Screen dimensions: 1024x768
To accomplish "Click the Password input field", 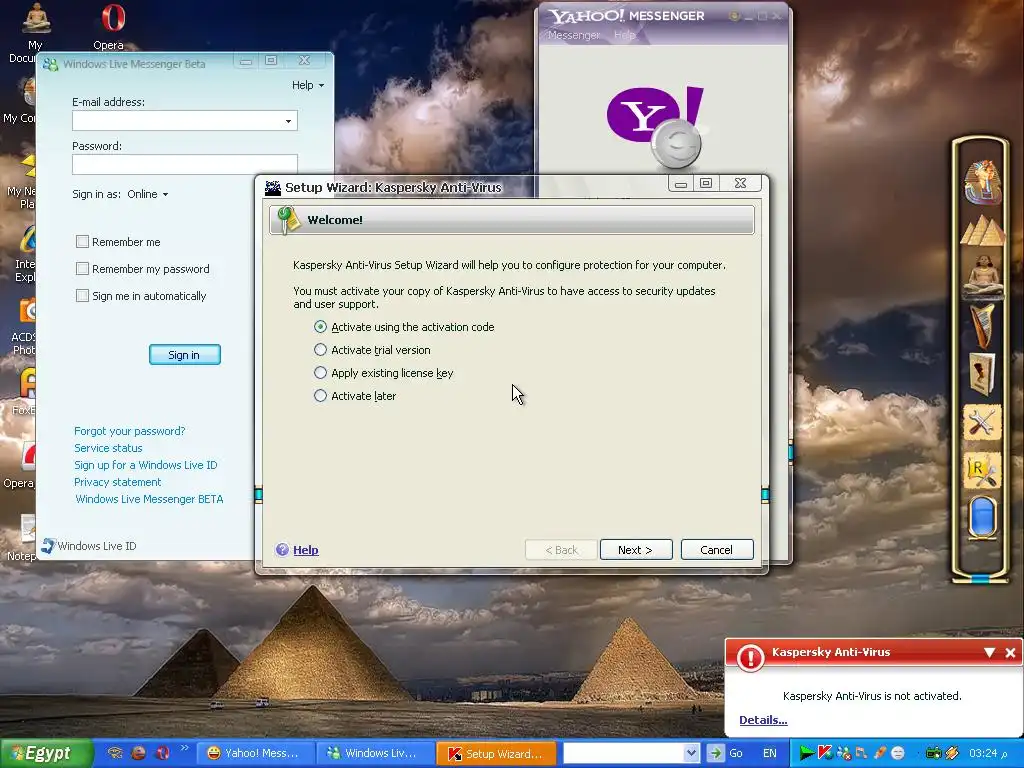I will tap(185, 165).
